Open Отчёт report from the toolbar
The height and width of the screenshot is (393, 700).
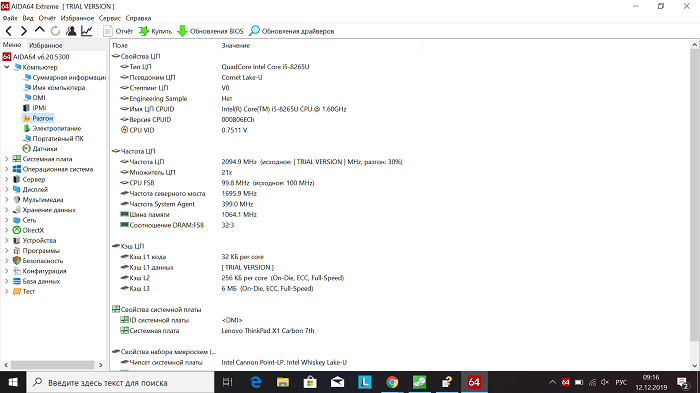coord(118,31)
